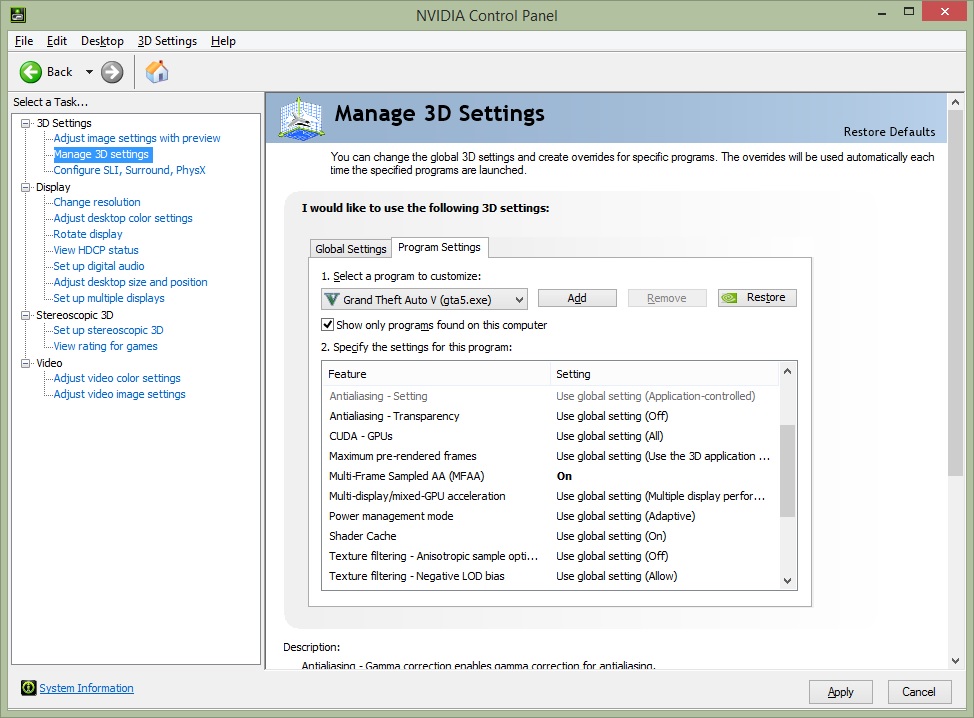Click the Feature column header
The height and width of the screenshot is (718, 974).
click(x=436, y=374)
